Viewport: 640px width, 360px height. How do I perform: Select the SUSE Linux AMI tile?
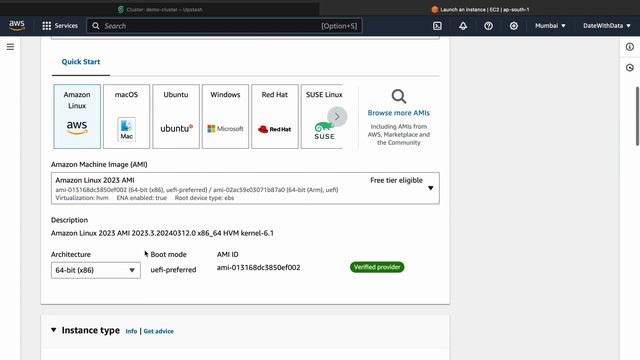321,116
